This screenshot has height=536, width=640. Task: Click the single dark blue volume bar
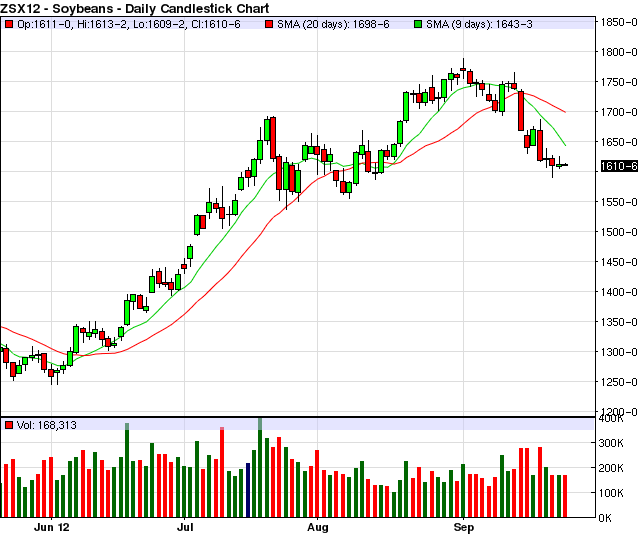coord(248,490)
